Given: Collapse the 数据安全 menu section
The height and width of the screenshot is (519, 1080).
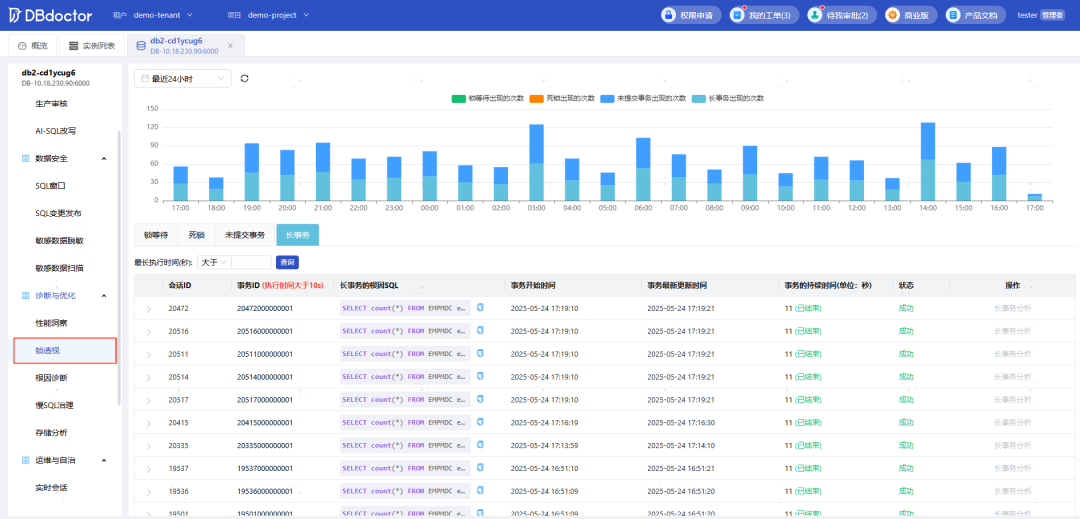Looking at the screenshot, I should coord(104,158).
